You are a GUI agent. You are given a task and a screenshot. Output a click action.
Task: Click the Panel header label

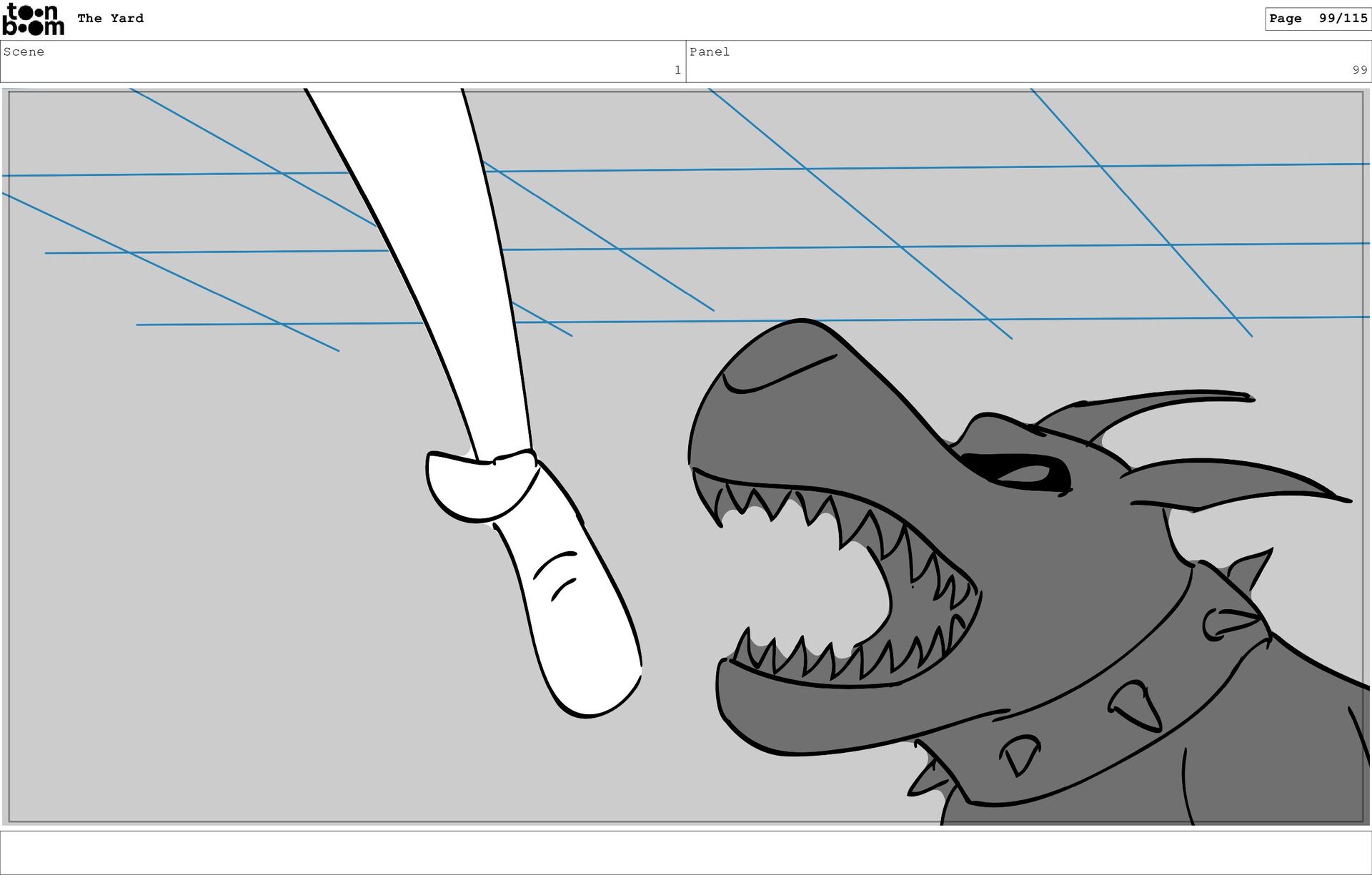coord(709,51)
